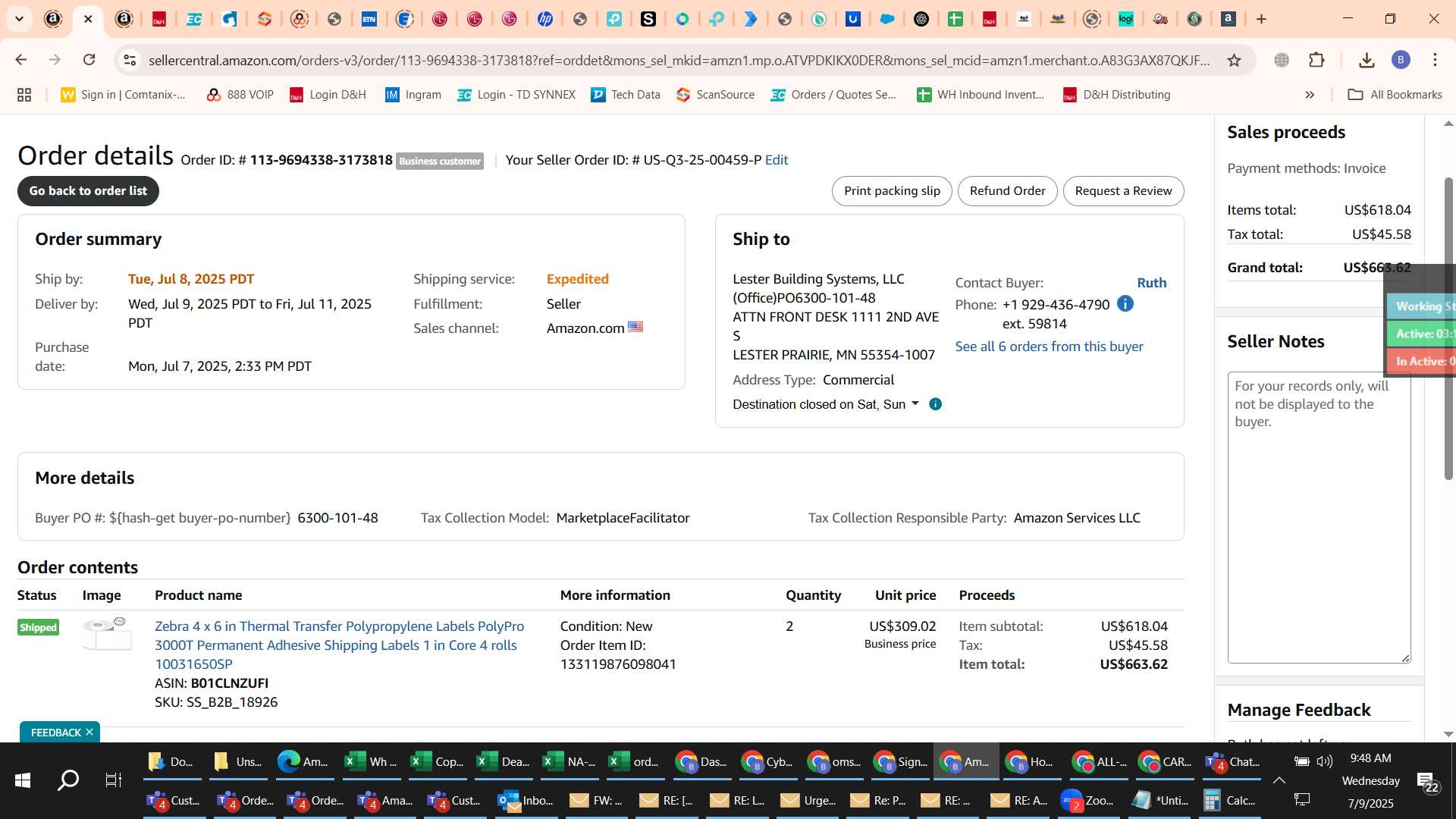Reload the current Seller Central page
This screenshot has height=819, width=1456.
pyautogui.click(x=89, y=60)
